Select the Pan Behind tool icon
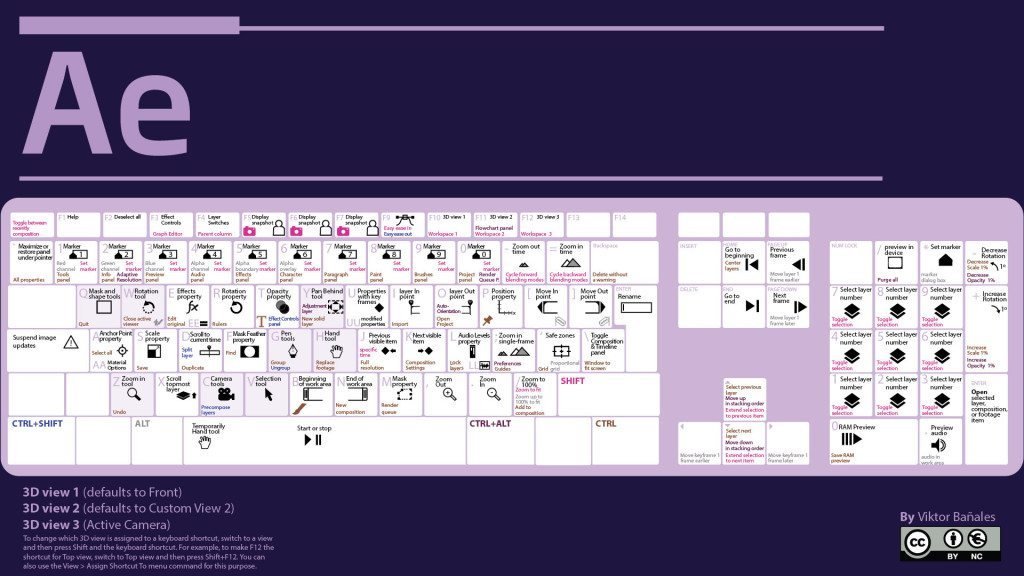The width and height of the screenshot is (1024, 576). point(335,307)
